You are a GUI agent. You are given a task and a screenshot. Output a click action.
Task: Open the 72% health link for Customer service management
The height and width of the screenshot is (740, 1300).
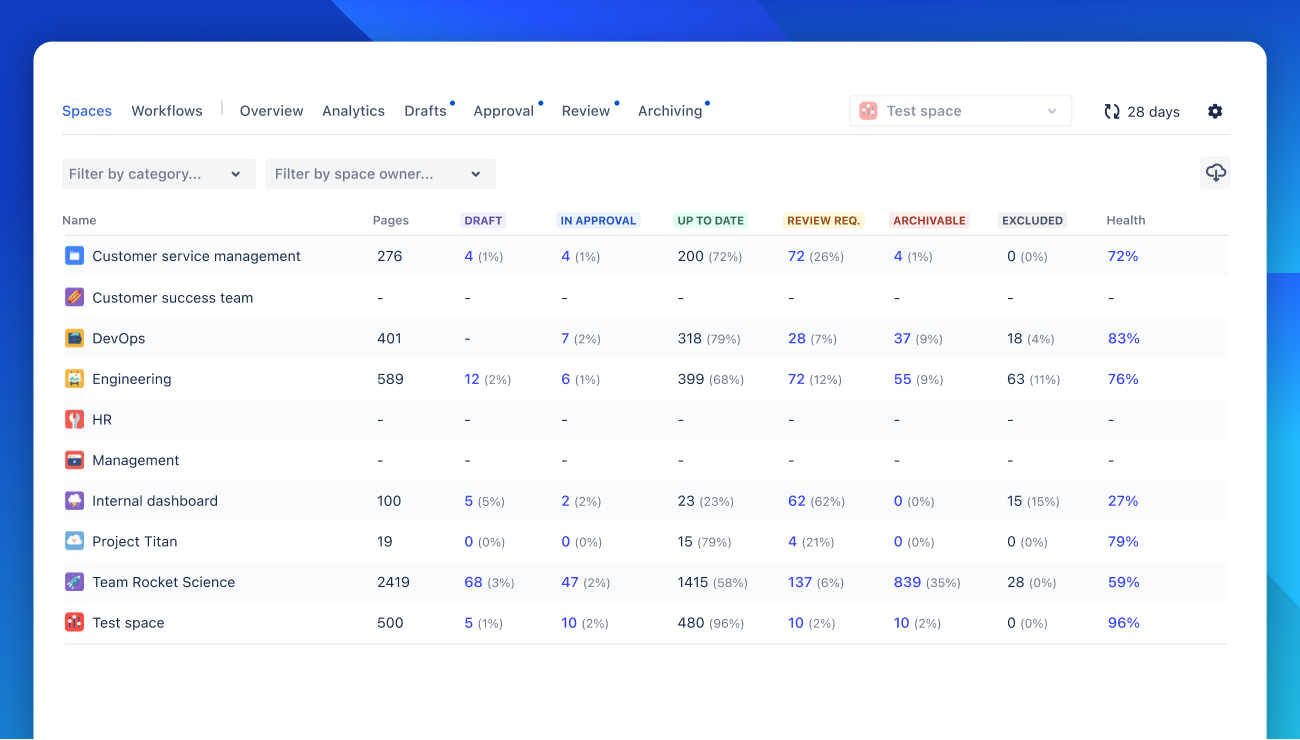coord(1123,256)
